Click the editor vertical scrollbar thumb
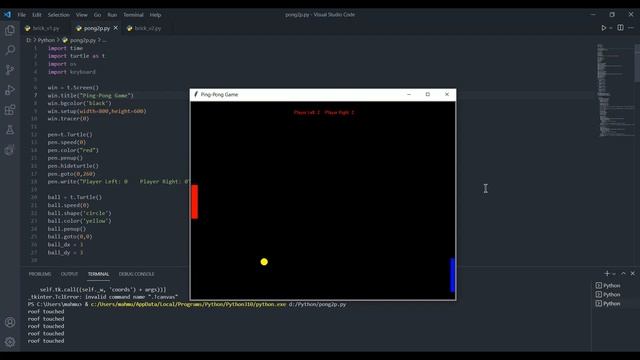Screen dimensions: 640x360 coord(637,63)
